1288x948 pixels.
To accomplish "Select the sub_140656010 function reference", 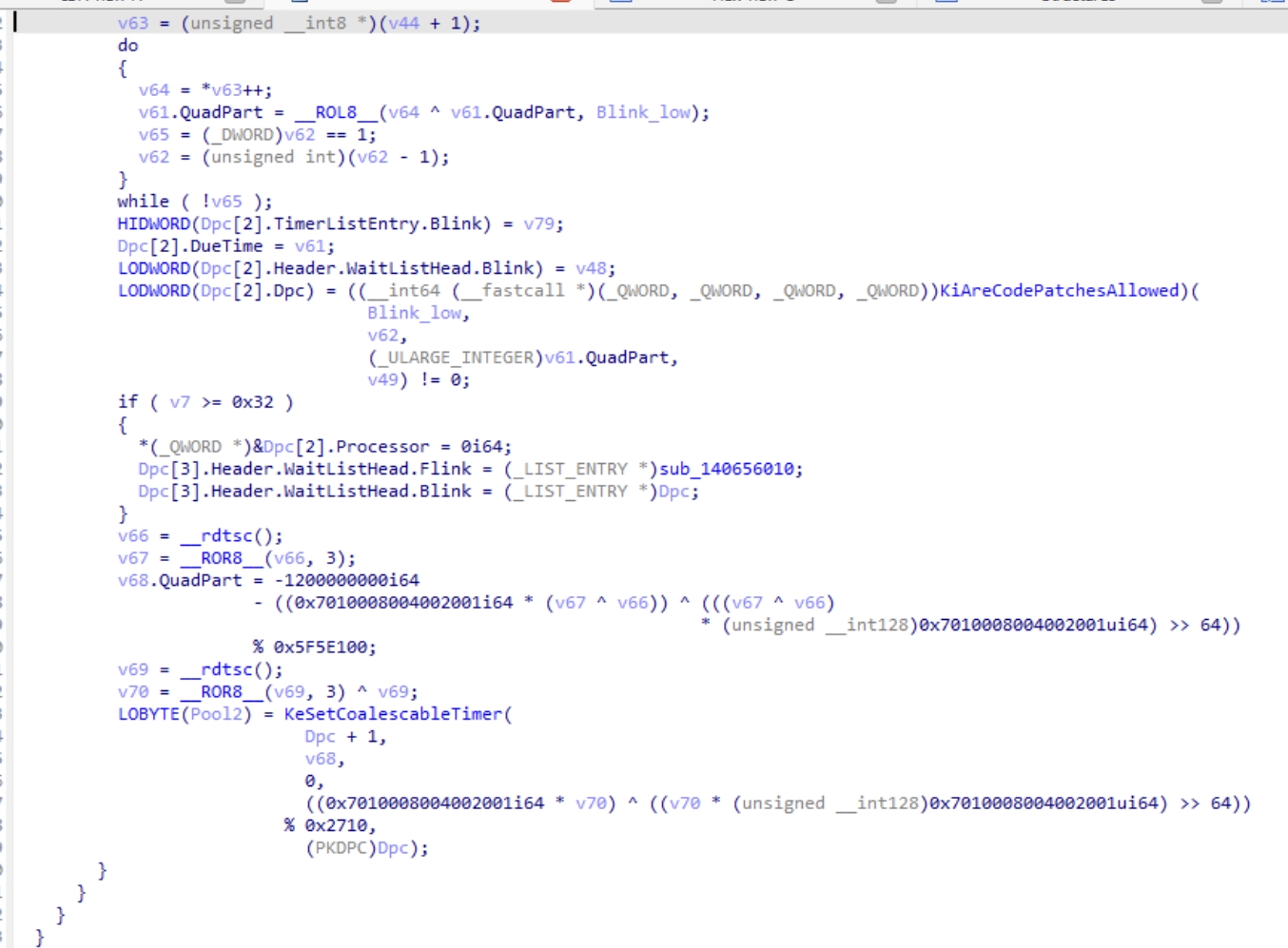I will point(731,469).
